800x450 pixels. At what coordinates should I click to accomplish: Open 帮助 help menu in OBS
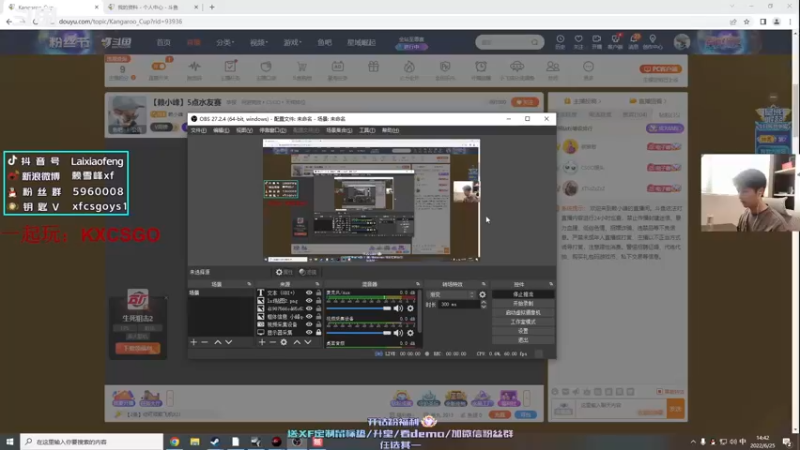[x=390, y=131]
